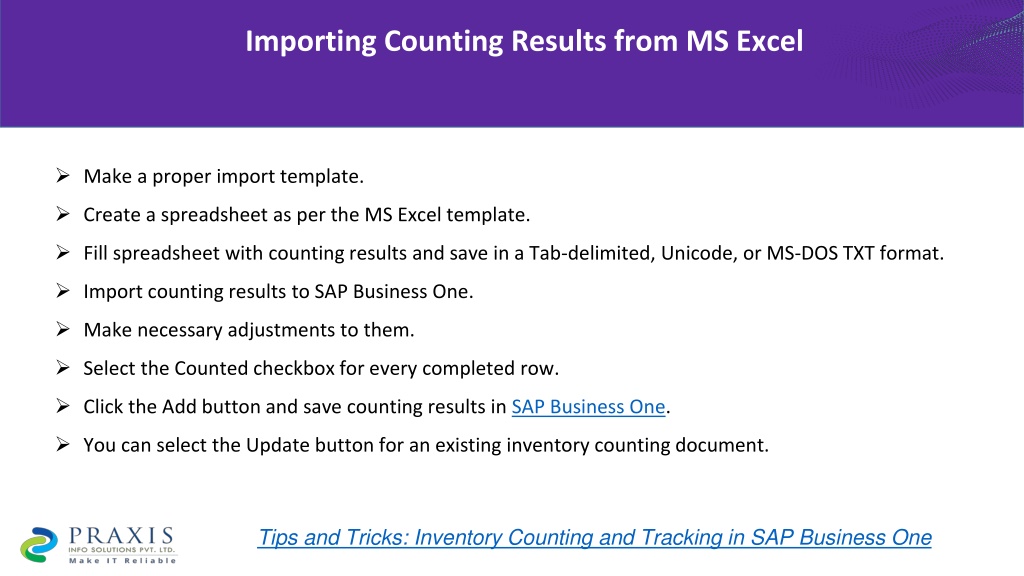The image size is (1024, 576).
Task: Open Tips and Tricks Inventory Counting link
Action: point(594,537)
